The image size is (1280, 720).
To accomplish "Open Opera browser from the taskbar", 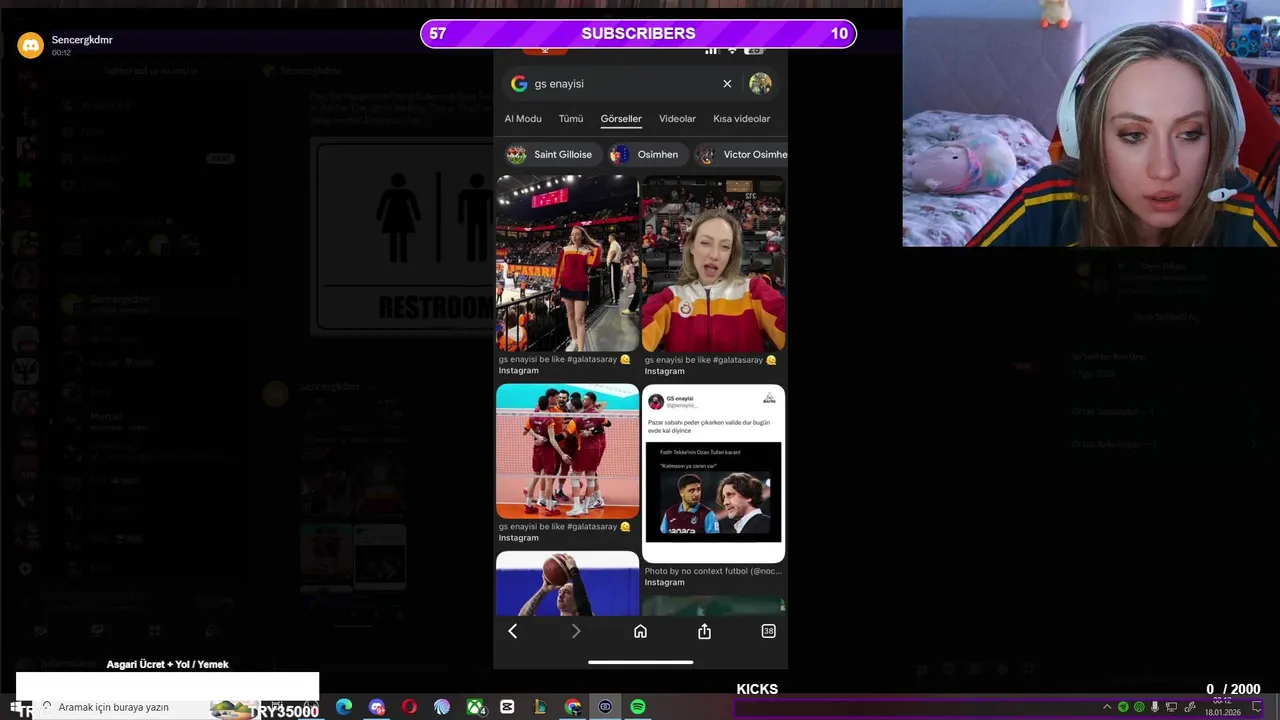I will click(x=409, y=707).
